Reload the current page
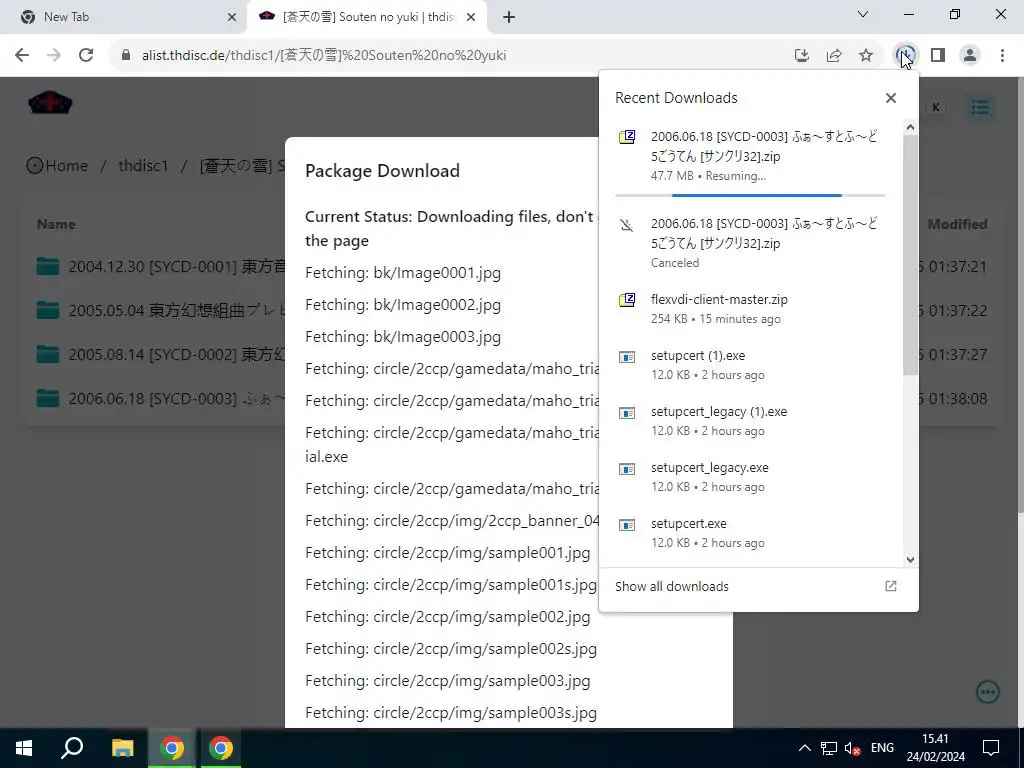The image size is (1024, 768). click(x=86, y=56)
